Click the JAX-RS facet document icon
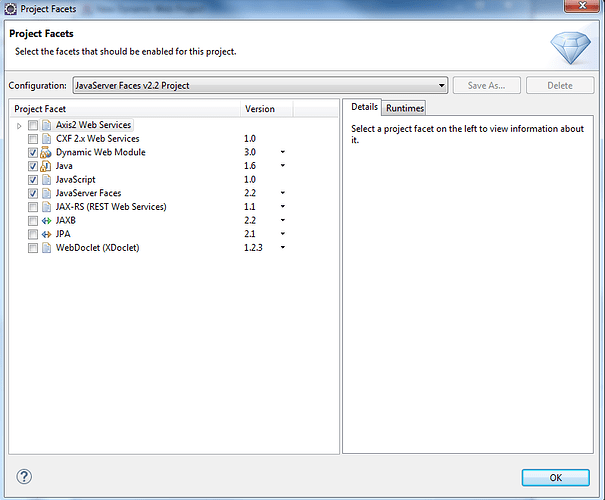This screenshot has height=500, width=605. pos(46,207)
